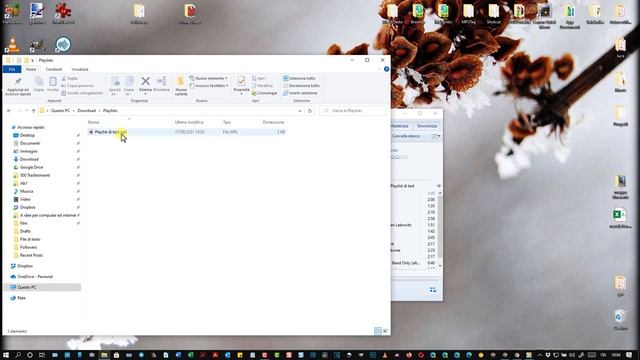The image size is (640, 360).
Task: Create a Nuova cartella
Action: coord(181,86)
